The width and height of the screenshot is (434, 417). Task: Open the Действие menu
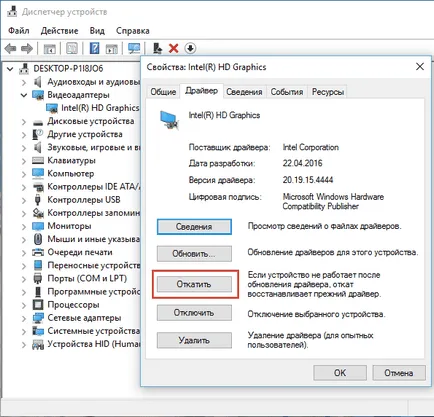click(x=59, y=31)
